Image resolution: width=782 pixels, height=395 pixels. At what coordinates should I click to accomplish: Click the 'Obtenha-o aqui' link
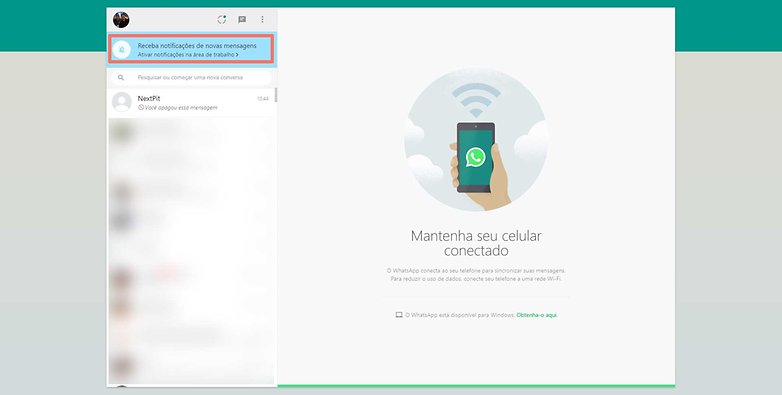coord(537,315)
